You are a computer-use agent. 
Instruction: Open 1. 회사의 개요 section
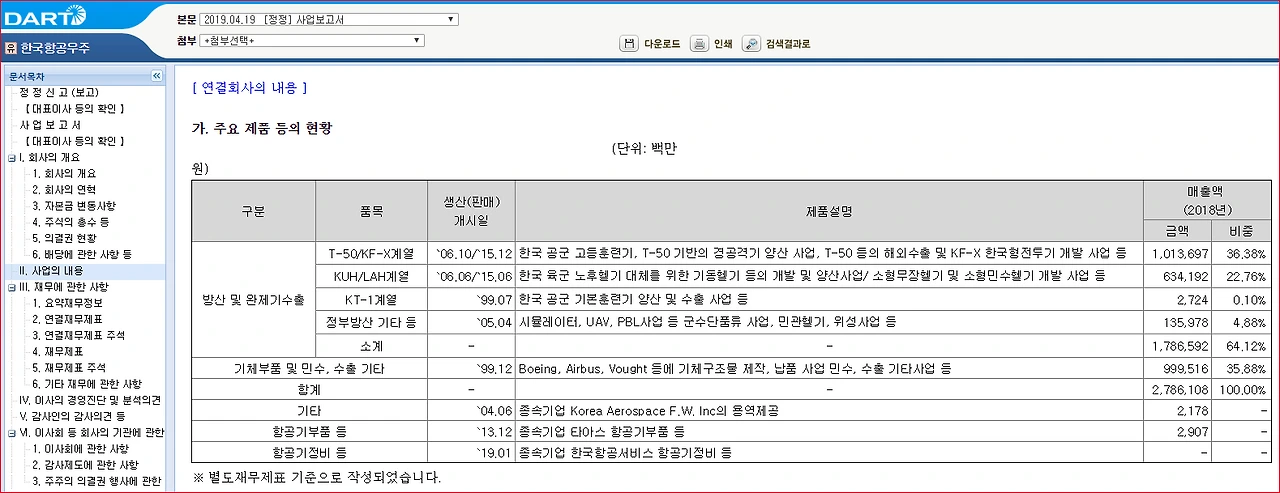[65, 173]
